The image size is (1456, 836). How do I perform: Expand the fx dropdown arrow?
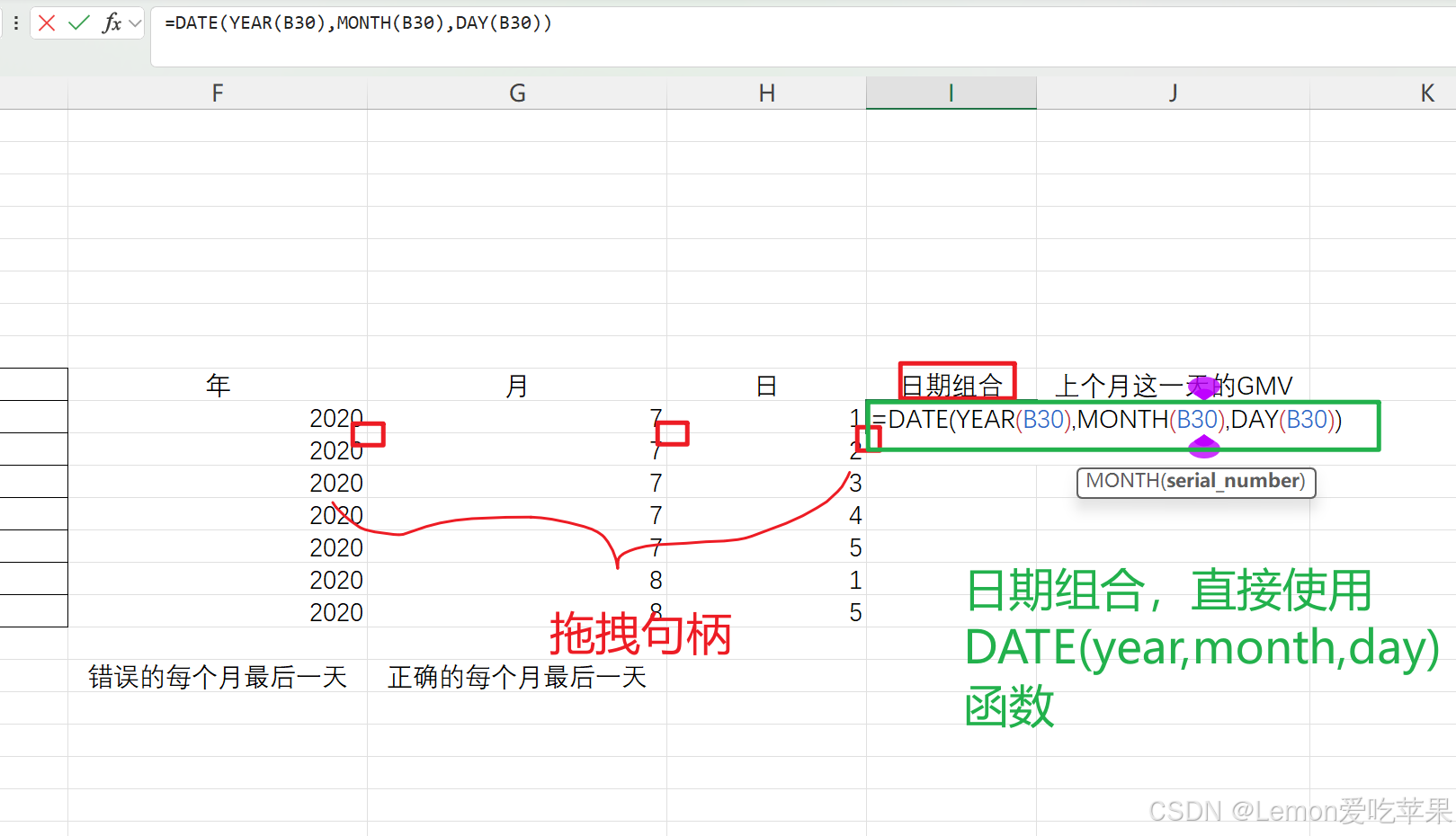135,23
